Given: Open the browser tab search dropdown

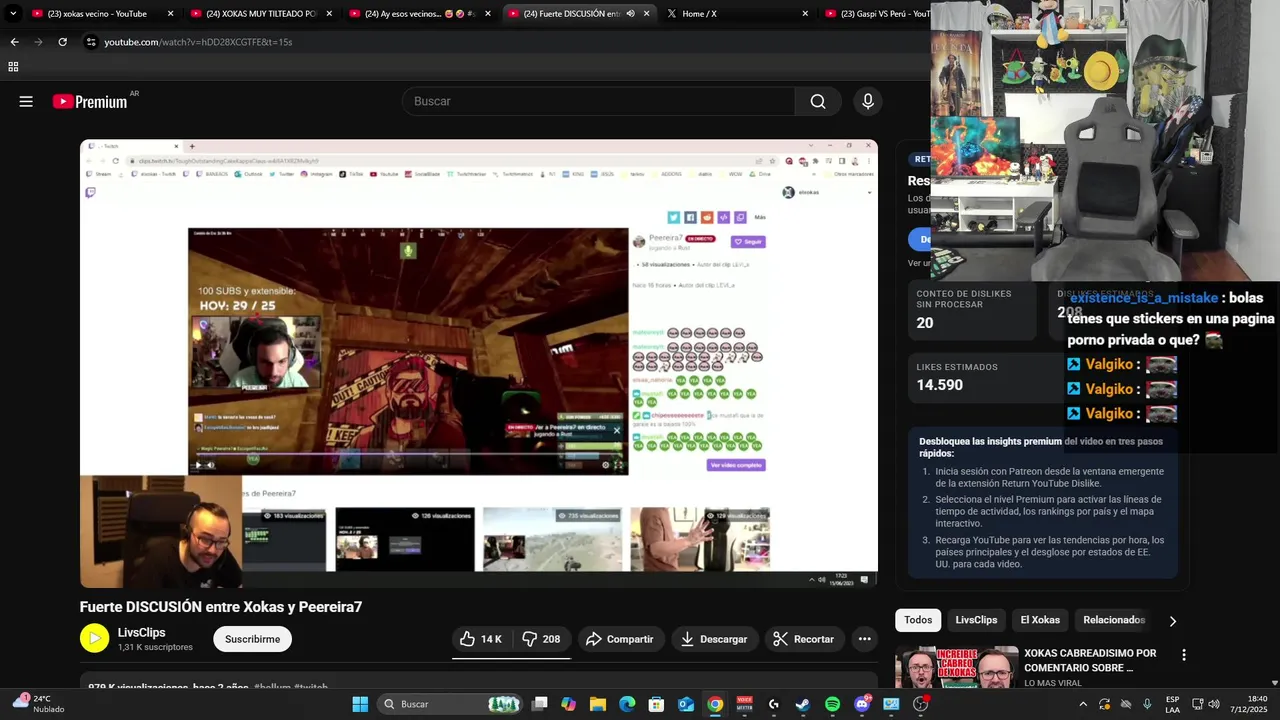Looking at the screenshot, I should tap(13, 14).
